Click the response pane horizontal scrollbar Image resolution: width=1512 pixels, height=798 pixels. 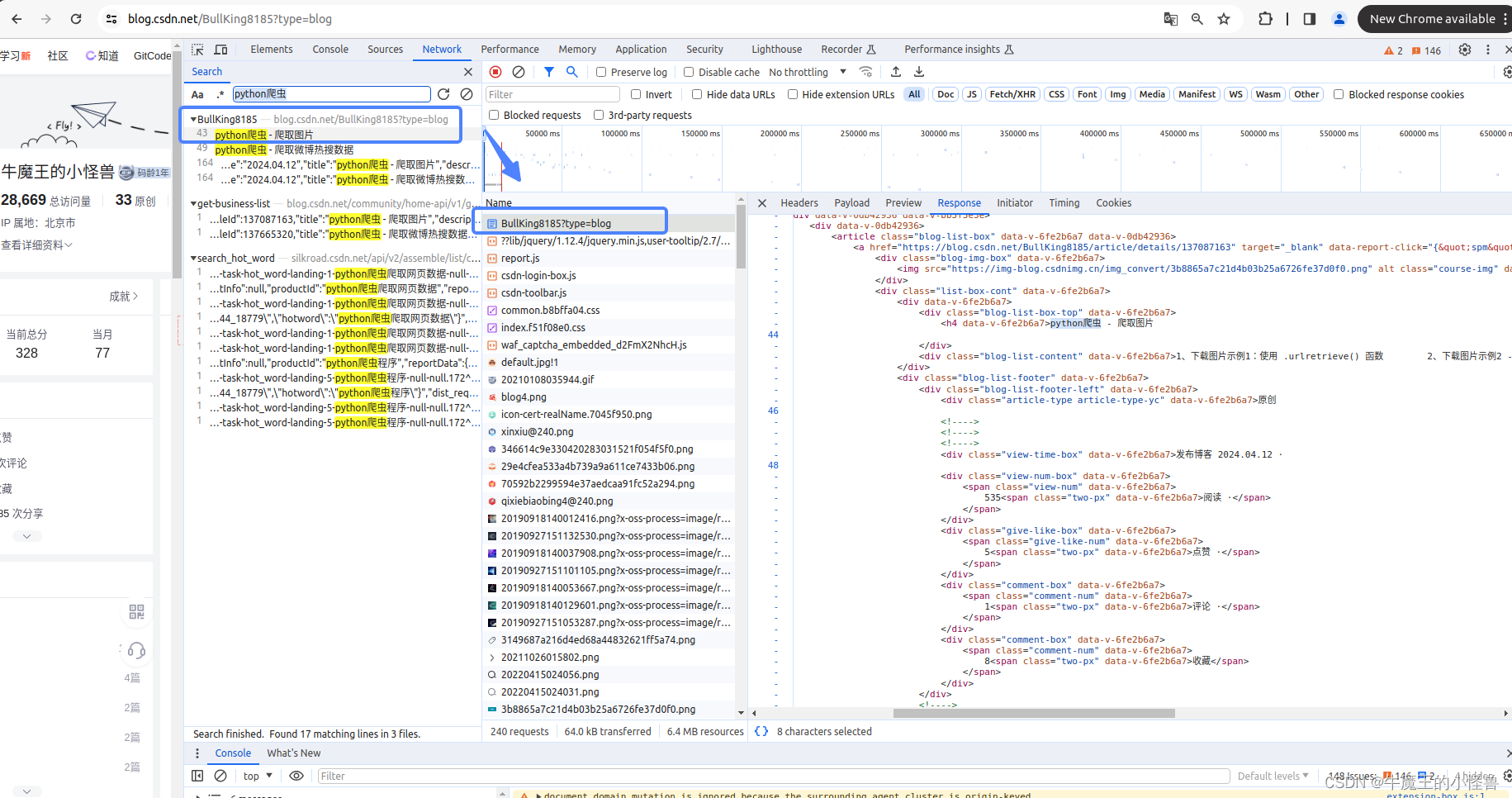click(x=1034, y=713)
